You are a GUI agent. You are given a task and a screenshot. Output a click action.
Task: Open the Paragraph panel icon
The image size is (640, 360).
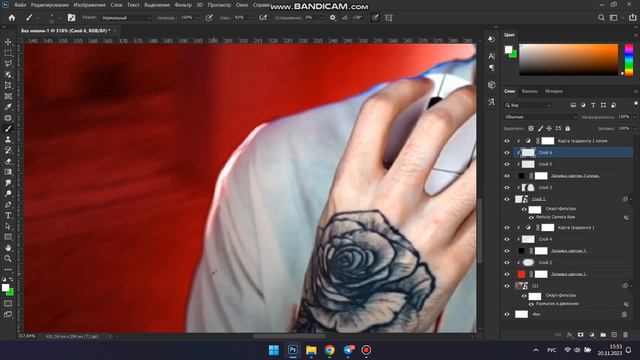coord(491,68)
